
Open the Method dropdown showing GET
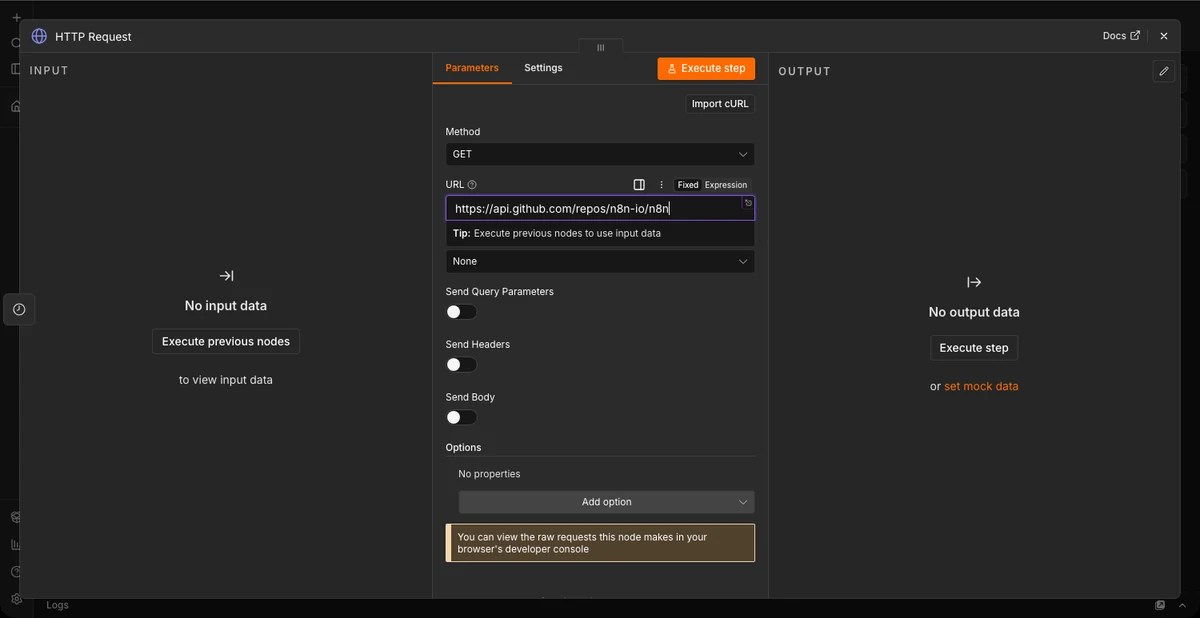pos(600,154)
